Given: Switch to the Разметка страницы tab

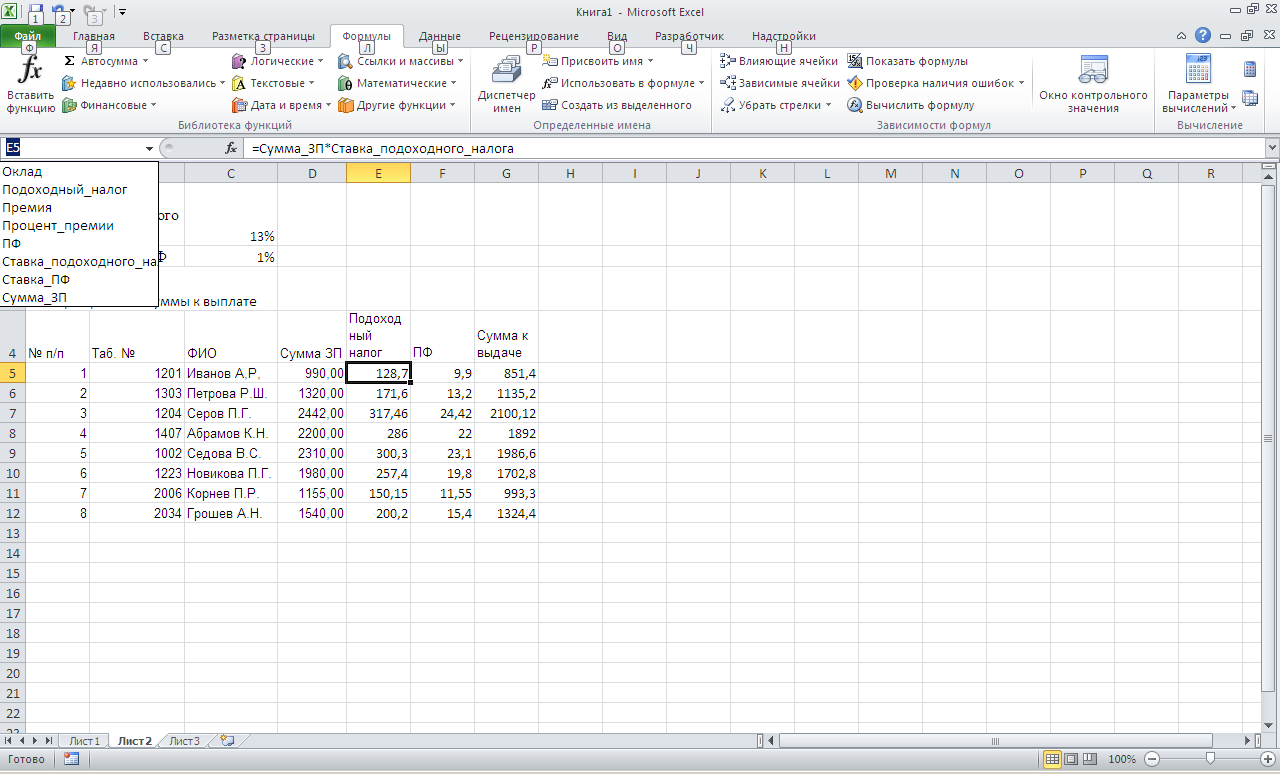Looking at the screenshot, I should pos(263,36).
